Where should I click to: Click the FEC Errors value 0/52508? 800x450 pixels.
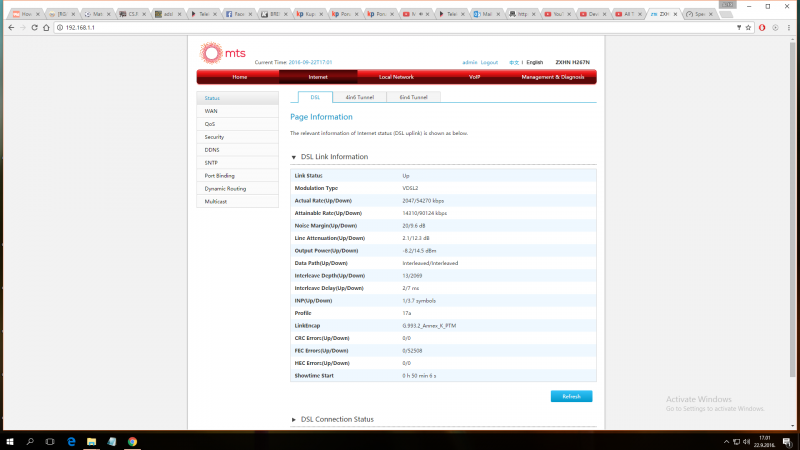point(412,351)
